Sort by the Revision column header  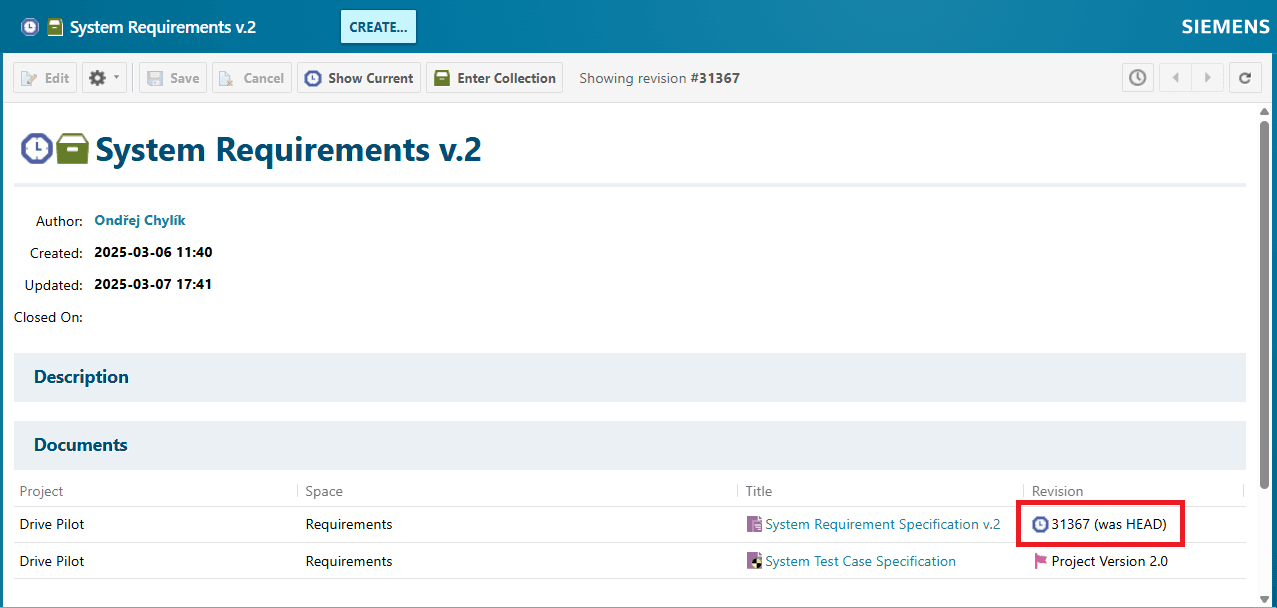(1057, 491)
